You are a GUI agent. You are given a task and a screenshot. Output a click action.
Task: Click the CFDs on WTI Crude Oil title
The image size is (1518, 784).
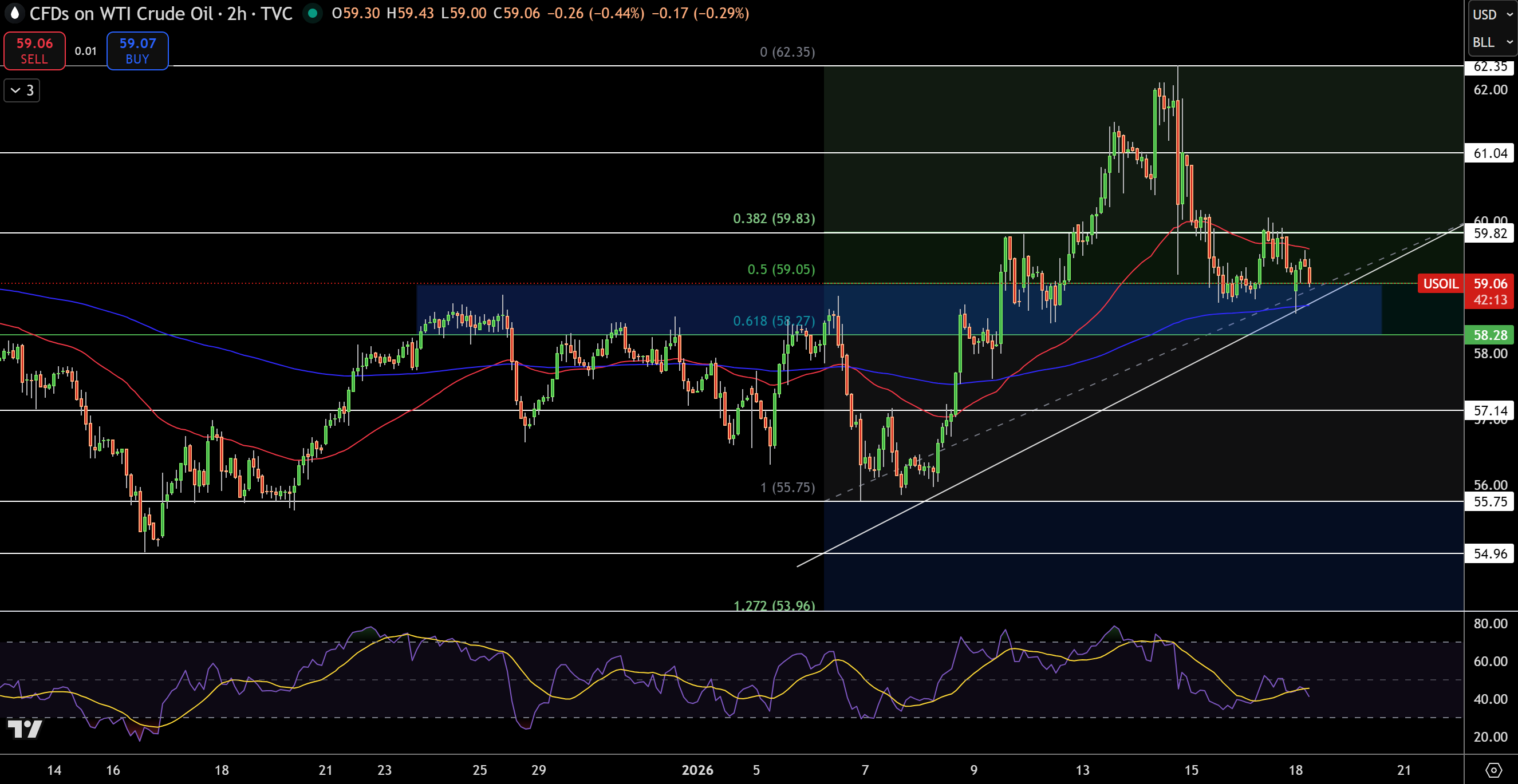pos(121,13)
